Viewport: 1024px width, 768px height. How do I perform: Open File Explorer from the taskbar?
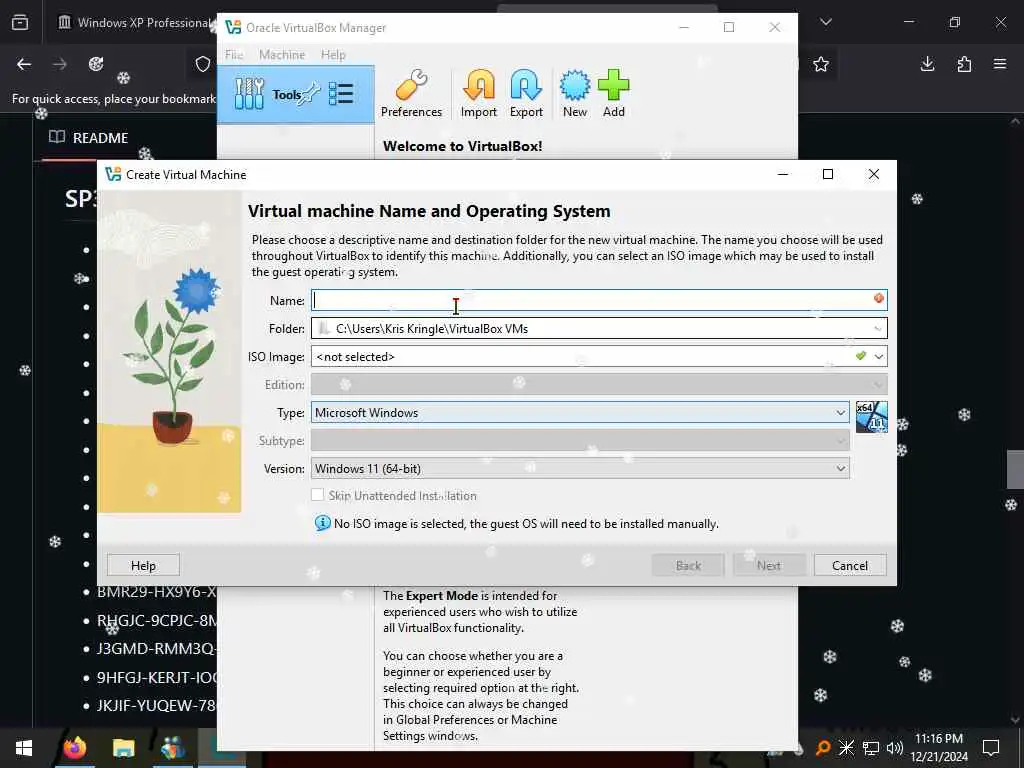pos(123,748)
